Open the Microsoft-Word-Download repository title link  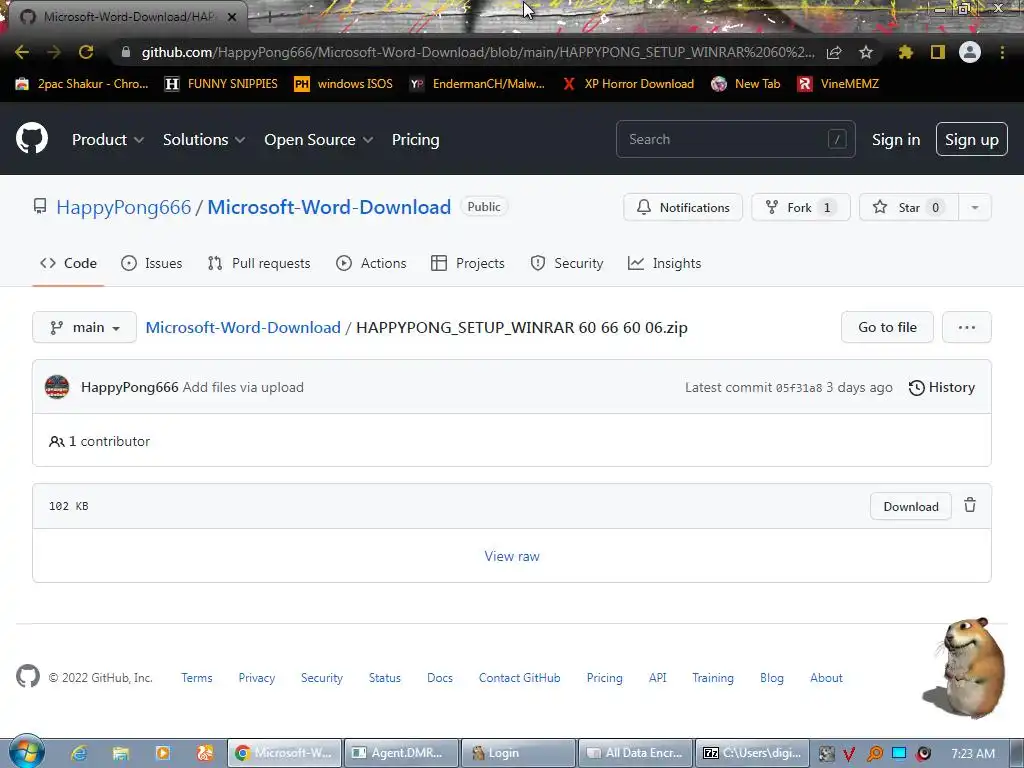click(x=329, y=207)
